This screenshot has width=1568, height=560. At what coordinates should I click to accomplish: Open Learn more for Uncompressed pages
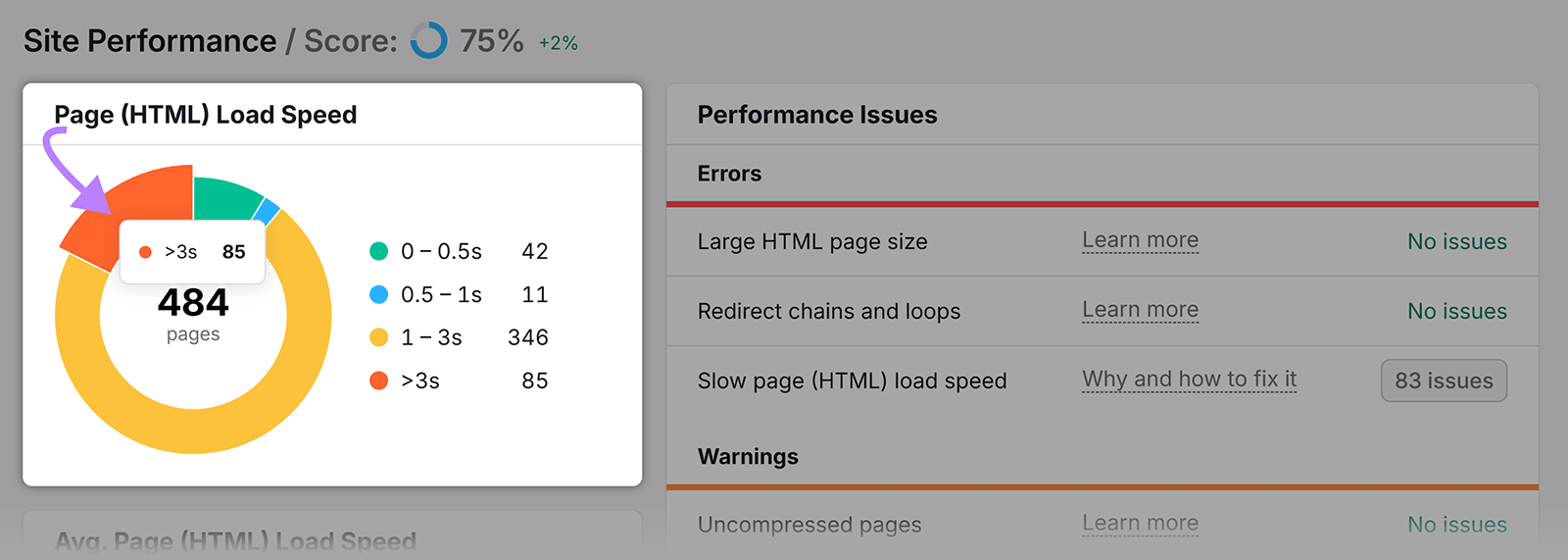pos(1140,524)
